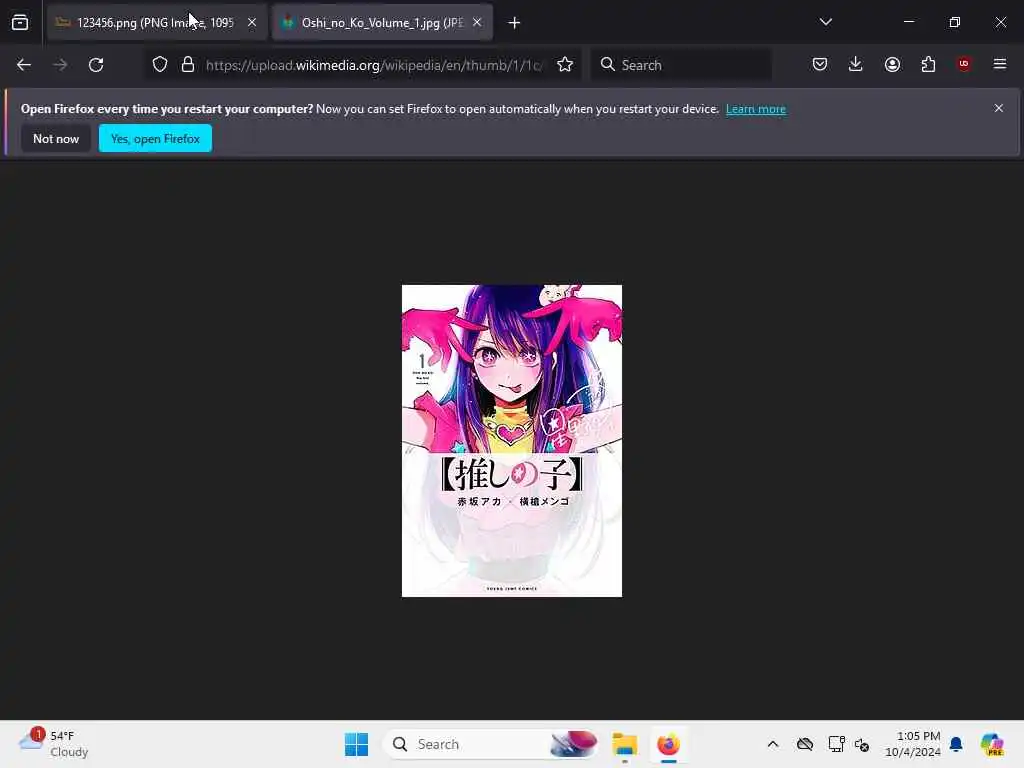Open File Explorer from the taskbar

pos(624,744)
